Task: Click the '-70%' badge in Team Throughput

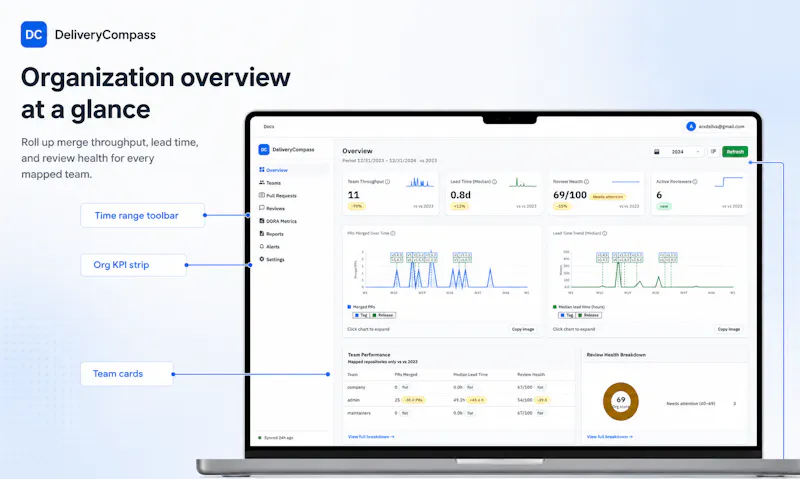Action: (x=357, y=207)
